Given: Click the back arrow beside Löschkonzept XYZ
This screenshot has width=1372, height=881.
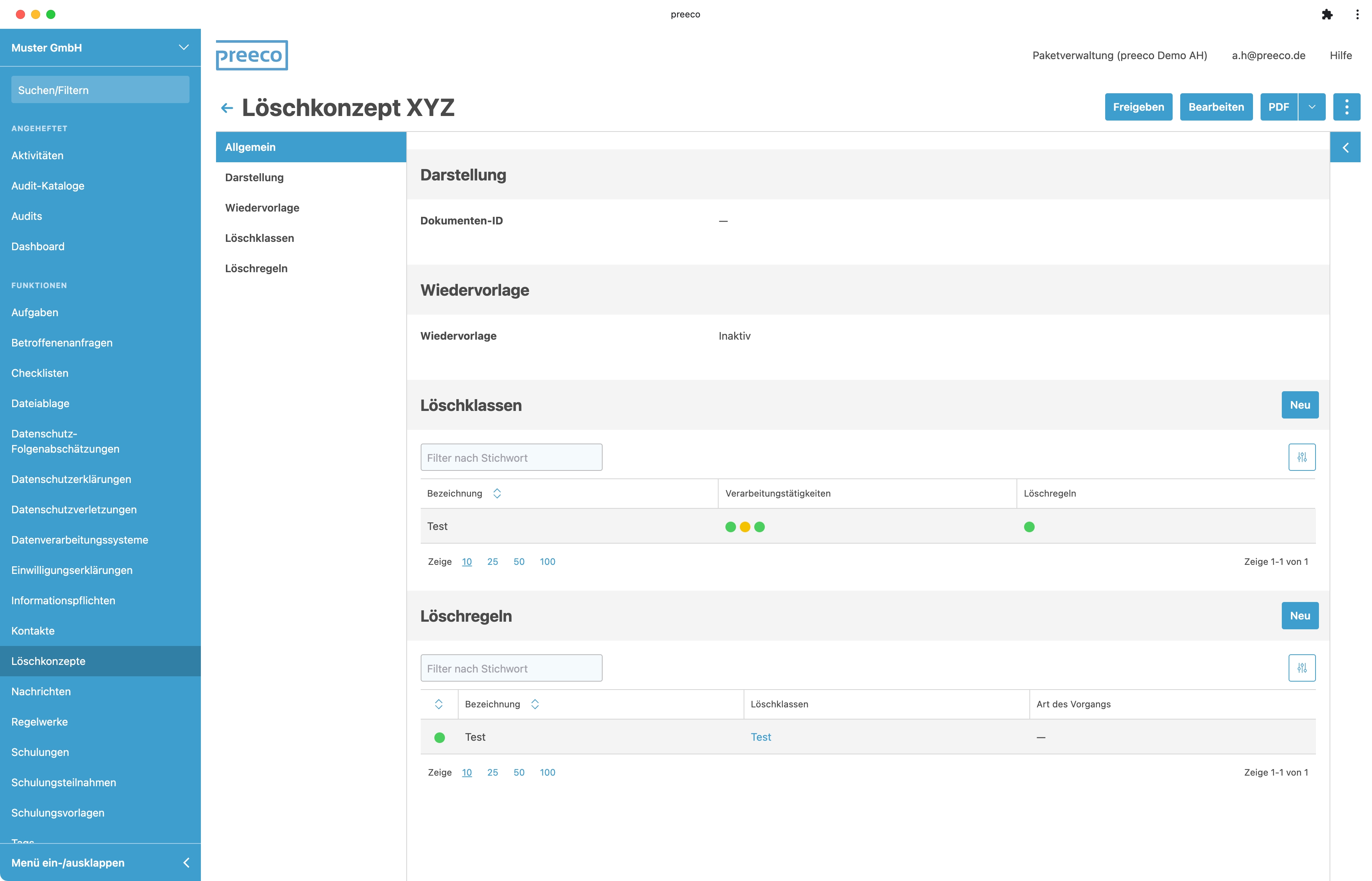Looking at the screenshot, I should [227, 108].
